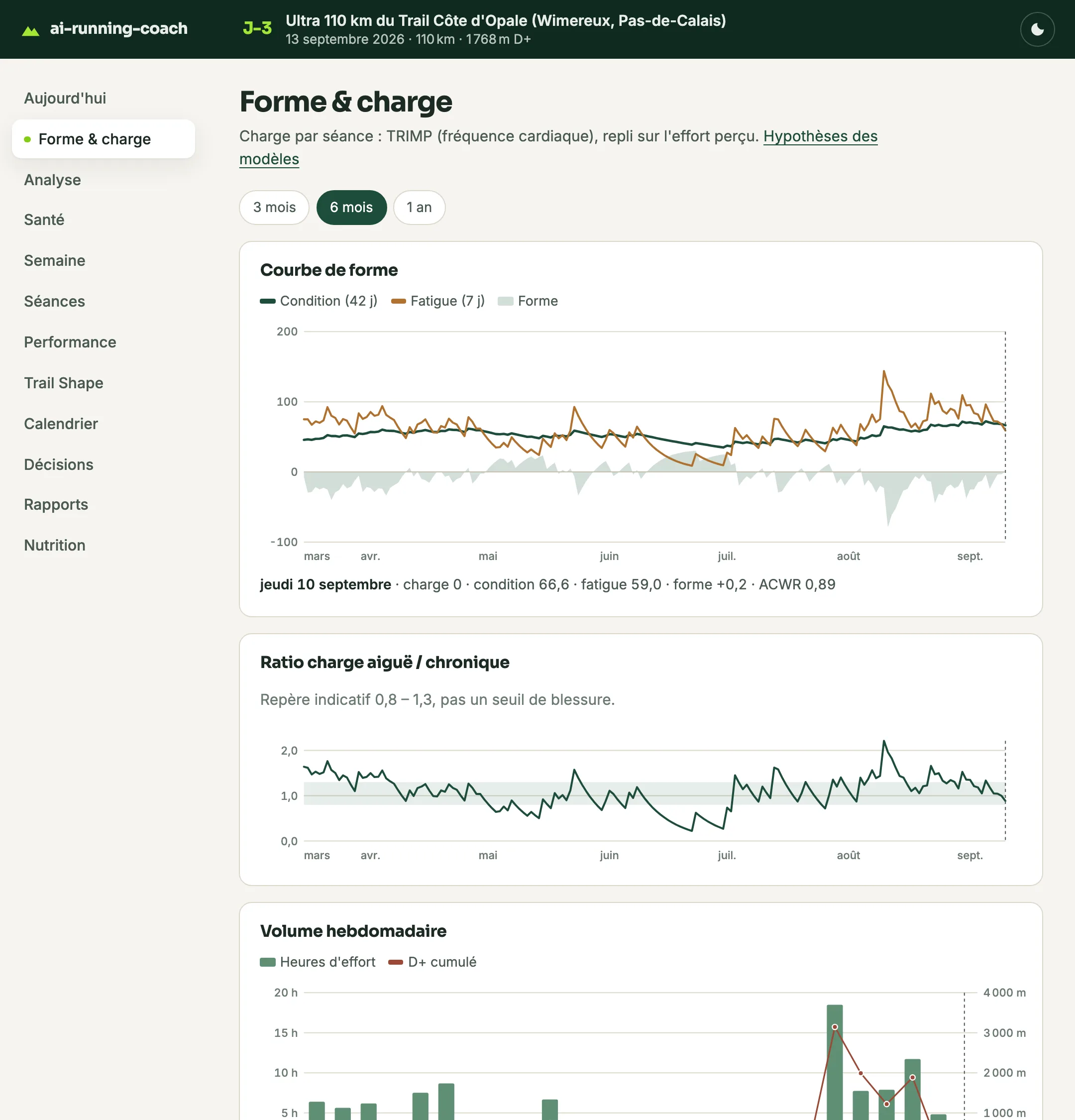Open the ai-running-coach home title

tap(118, 28)
